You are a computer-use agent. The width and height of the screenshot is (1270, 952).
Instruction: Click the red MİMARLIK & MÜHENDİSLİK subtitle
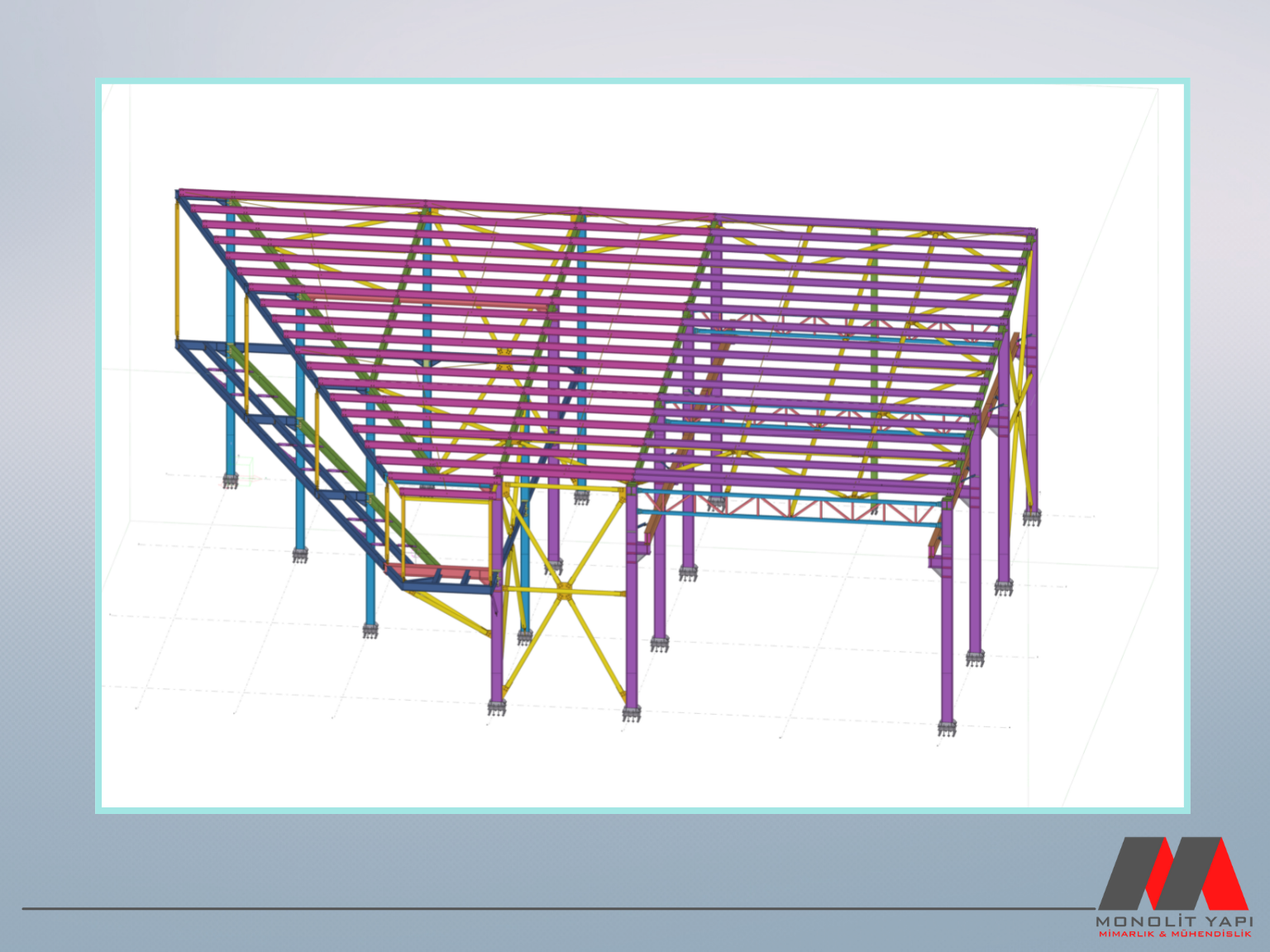click(1174, 934)
